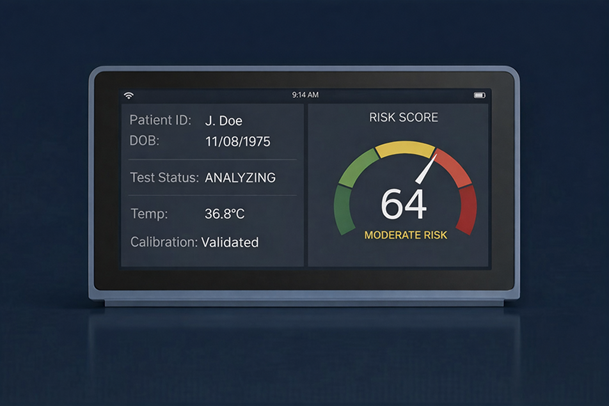Select the Temp label
This screenshot has width=609, height=406.
click(x=150, y=214)
